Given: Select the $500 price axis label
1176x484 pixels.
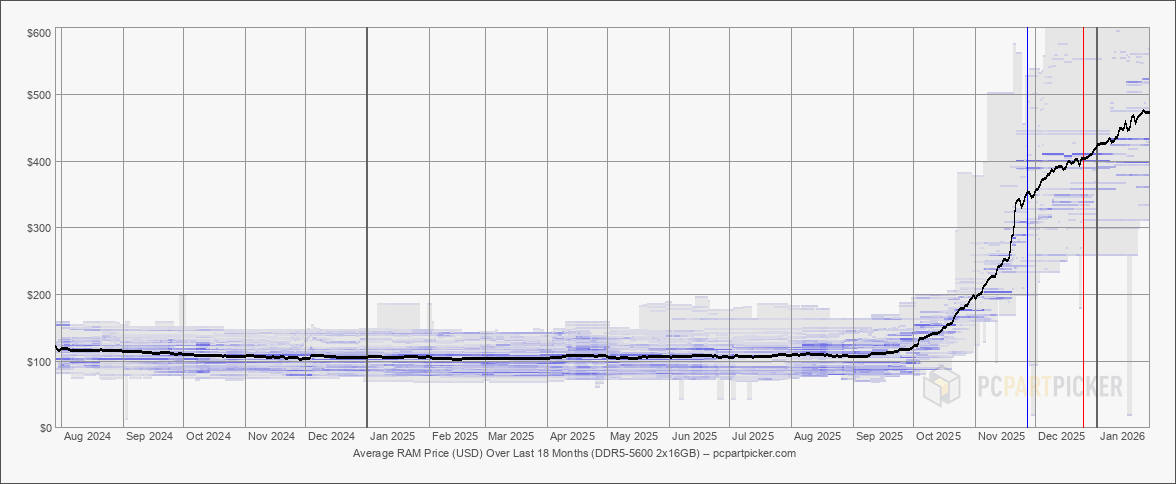Looking at the screenshot, I should [x=40, y=95].
